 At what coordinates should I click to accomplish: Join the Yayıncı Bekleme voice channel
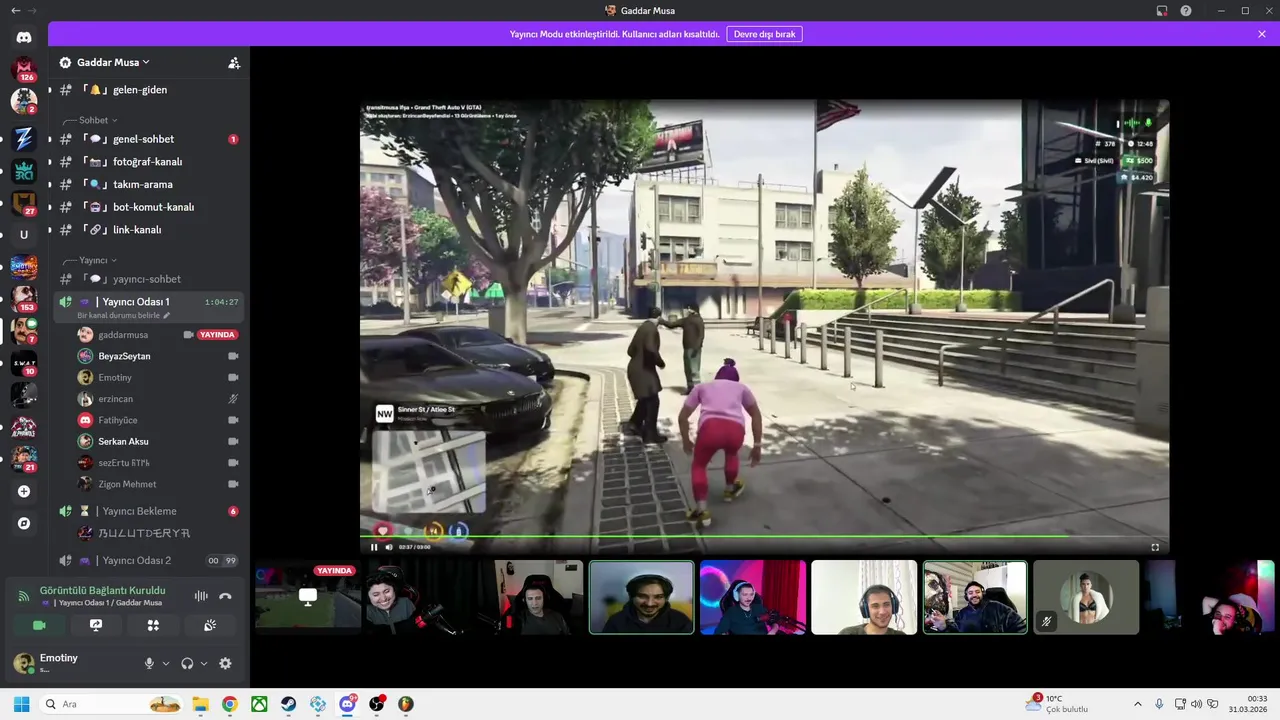[148, 511]
